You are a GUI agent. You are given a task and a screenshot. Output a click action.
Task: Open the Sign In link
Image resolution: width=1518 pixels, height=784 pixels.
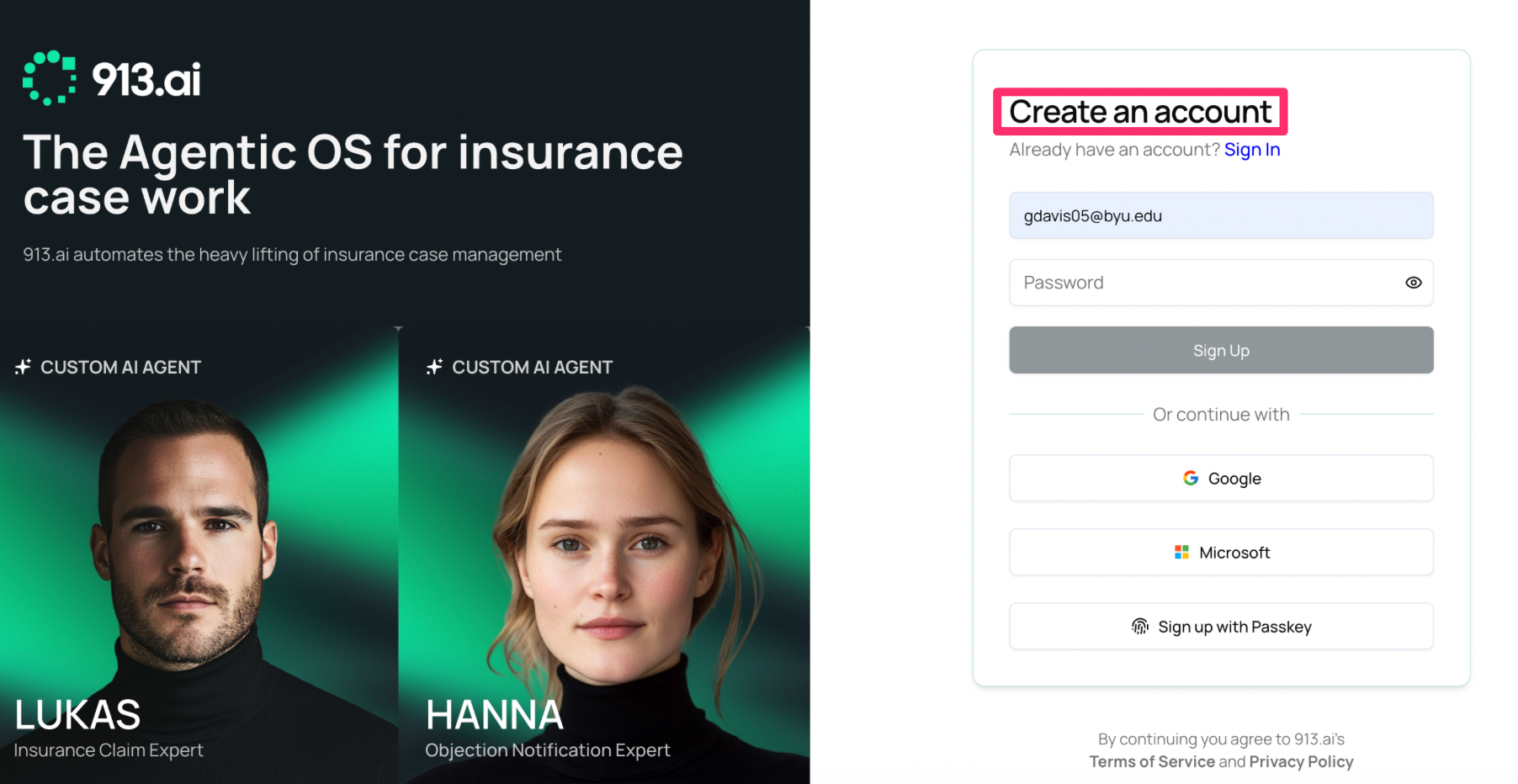pos(1252,150)
